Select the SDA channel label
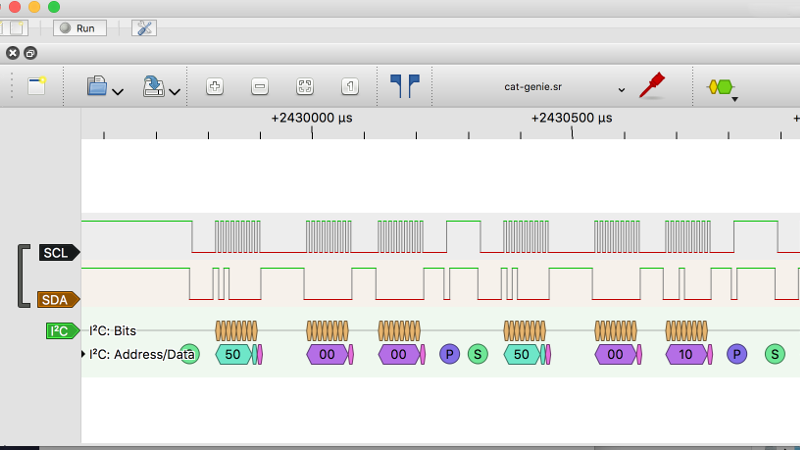Screen dimensions: 800x450 pos(57,299)
